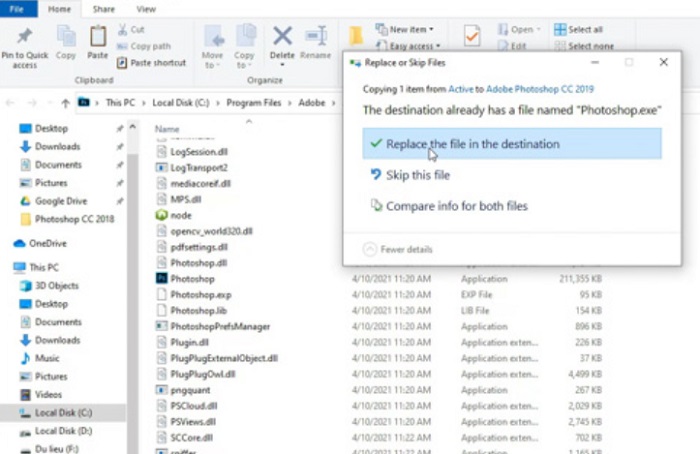The width and height of the screenshot is (700, 454).
Task: Click the Forward navigation arrow
Action: pyautogui.click(x=32, y=103)
